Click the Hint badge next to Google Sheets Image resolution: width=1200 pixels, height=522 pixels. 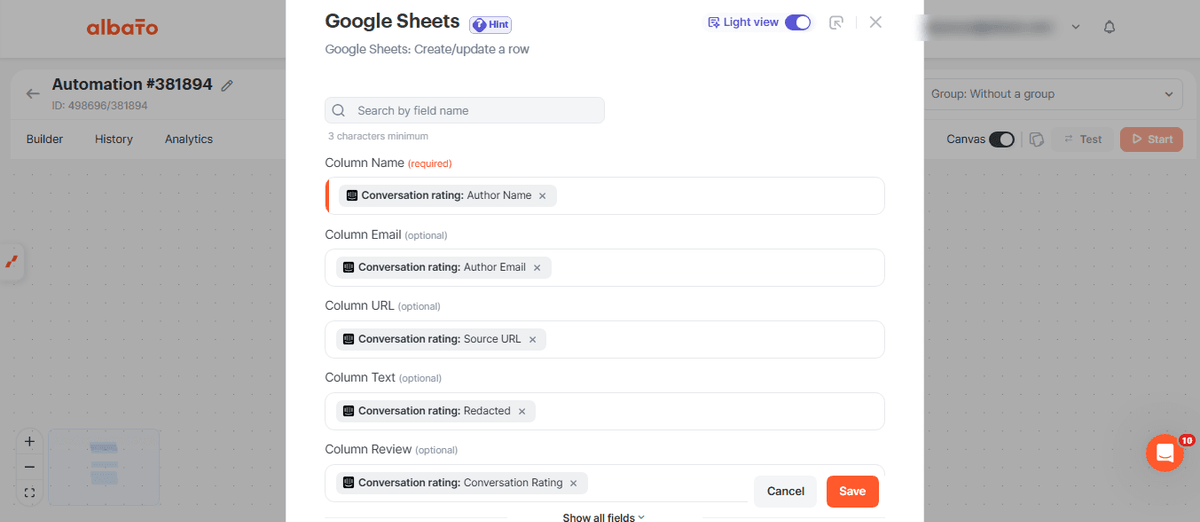(491, 24)
